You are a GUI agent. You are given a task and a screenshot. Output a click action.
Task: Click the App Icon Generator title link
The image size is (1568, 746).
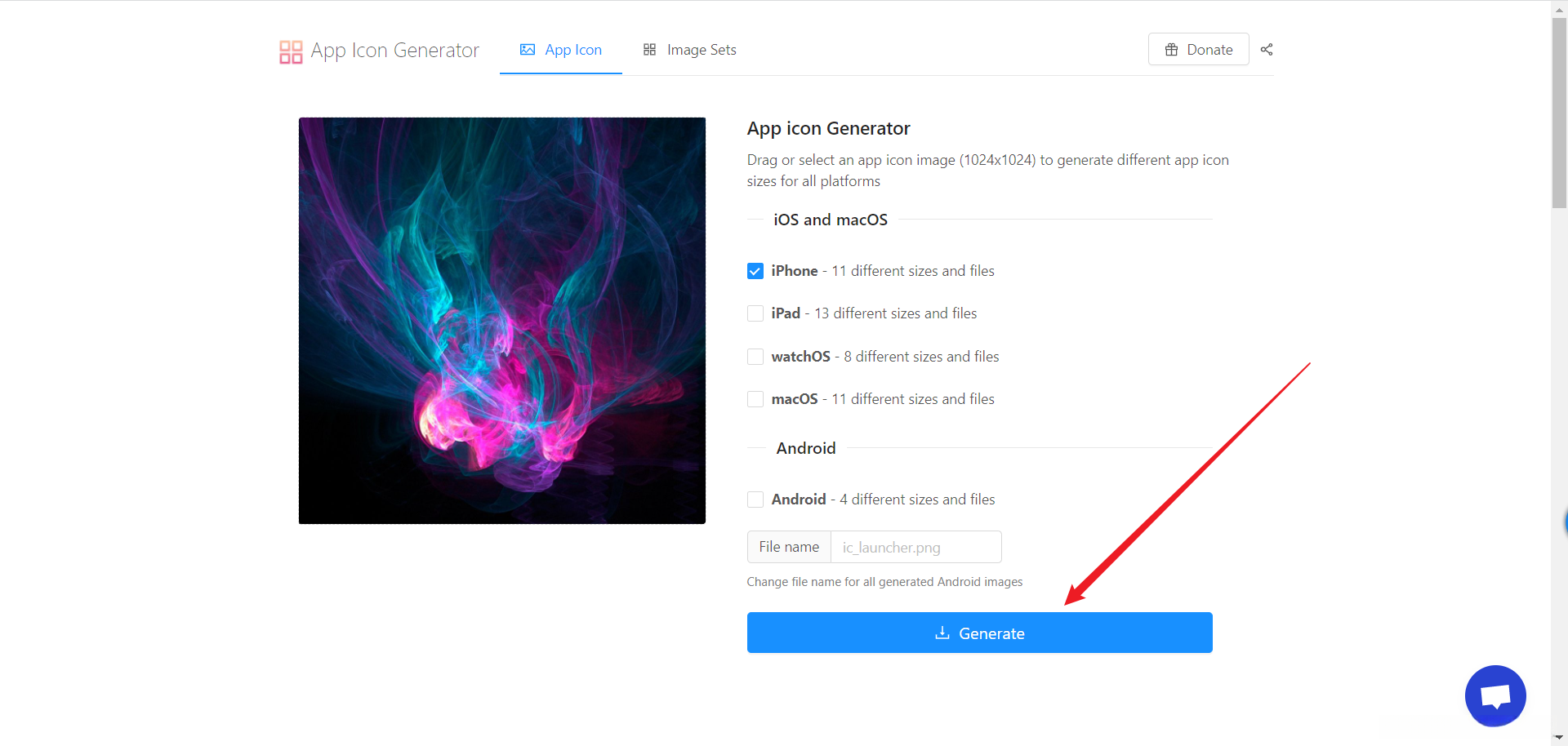click(394, 51)
